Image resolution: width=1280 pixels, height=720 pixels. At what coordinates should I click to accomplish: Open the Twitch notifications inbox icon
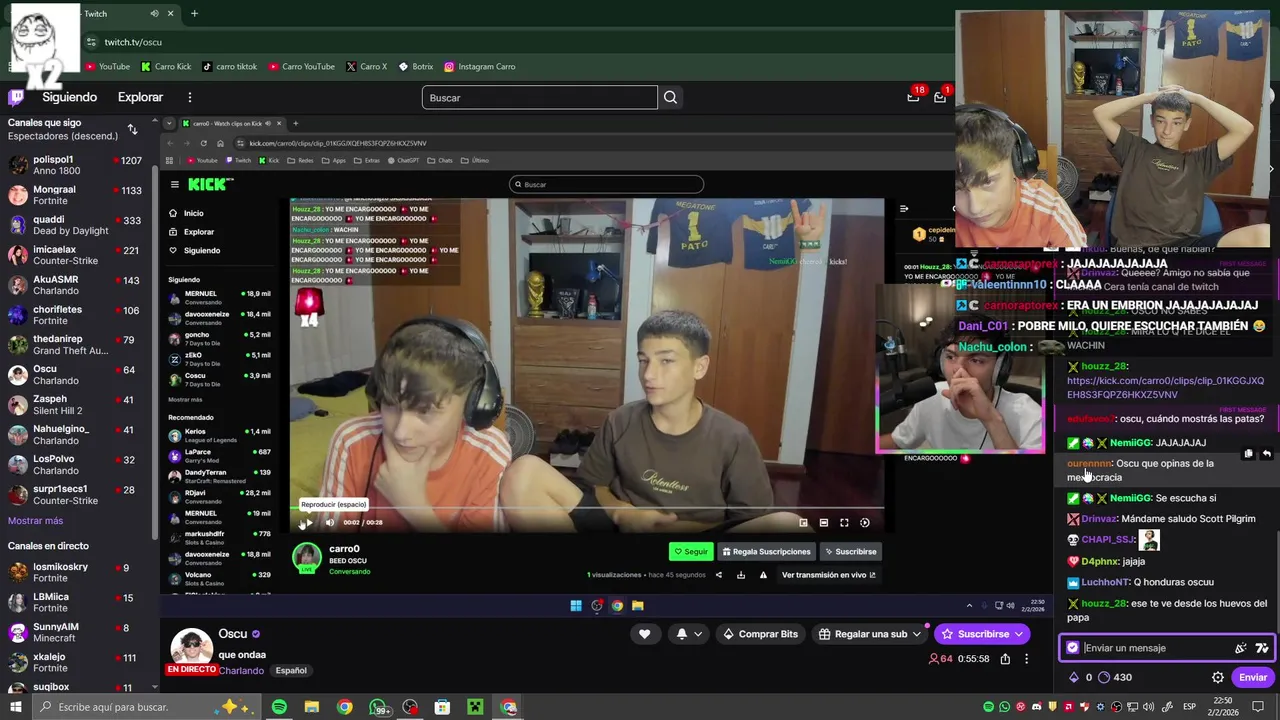point(913,97)
